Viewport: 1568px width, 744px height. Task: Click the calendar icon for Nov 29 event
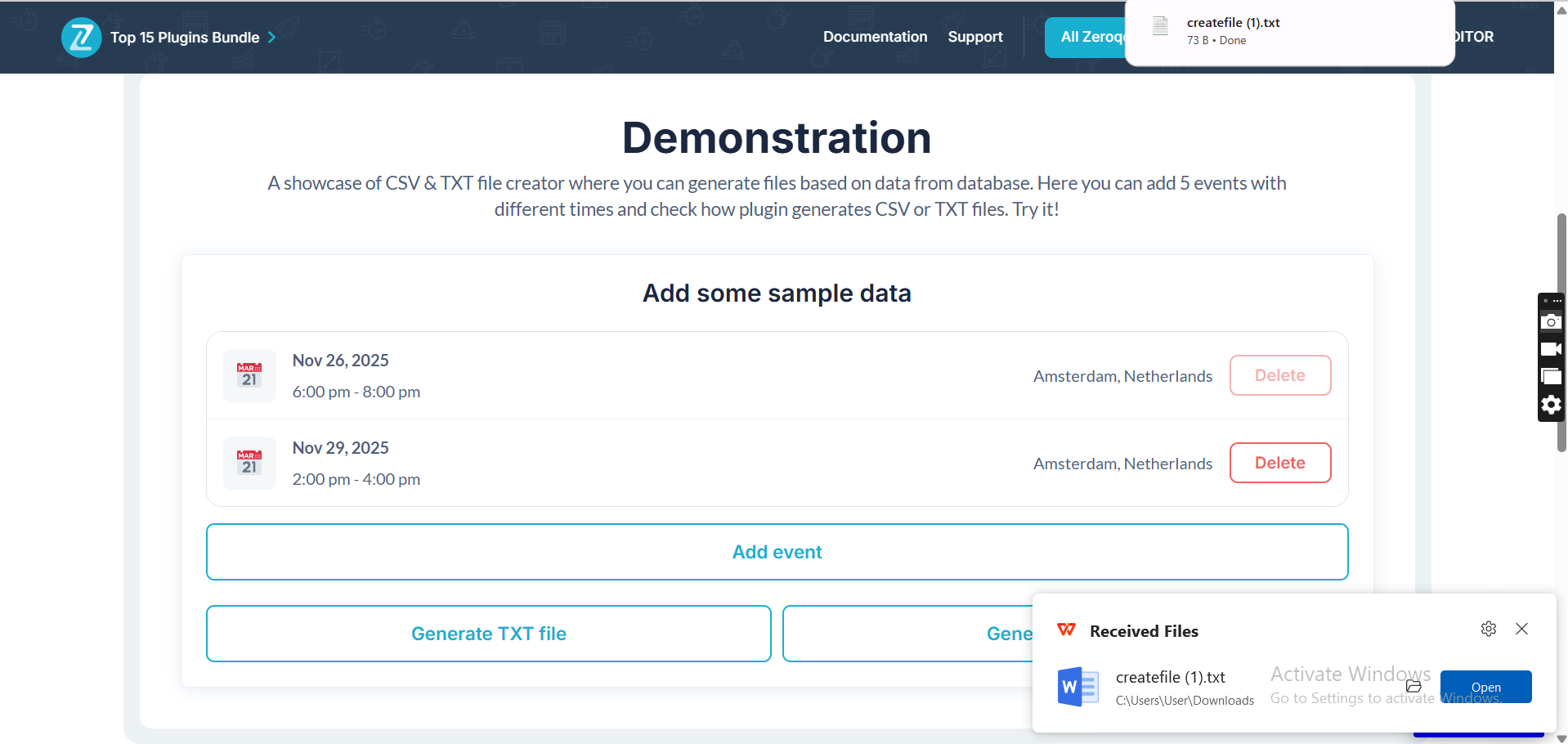249,463
